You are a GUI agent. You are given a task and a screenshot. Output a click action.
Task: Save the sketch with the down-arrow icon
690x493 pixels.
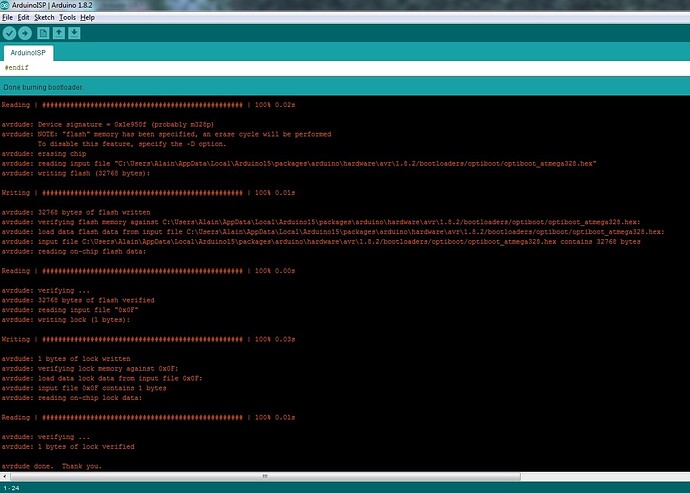(x=74, y=33)
